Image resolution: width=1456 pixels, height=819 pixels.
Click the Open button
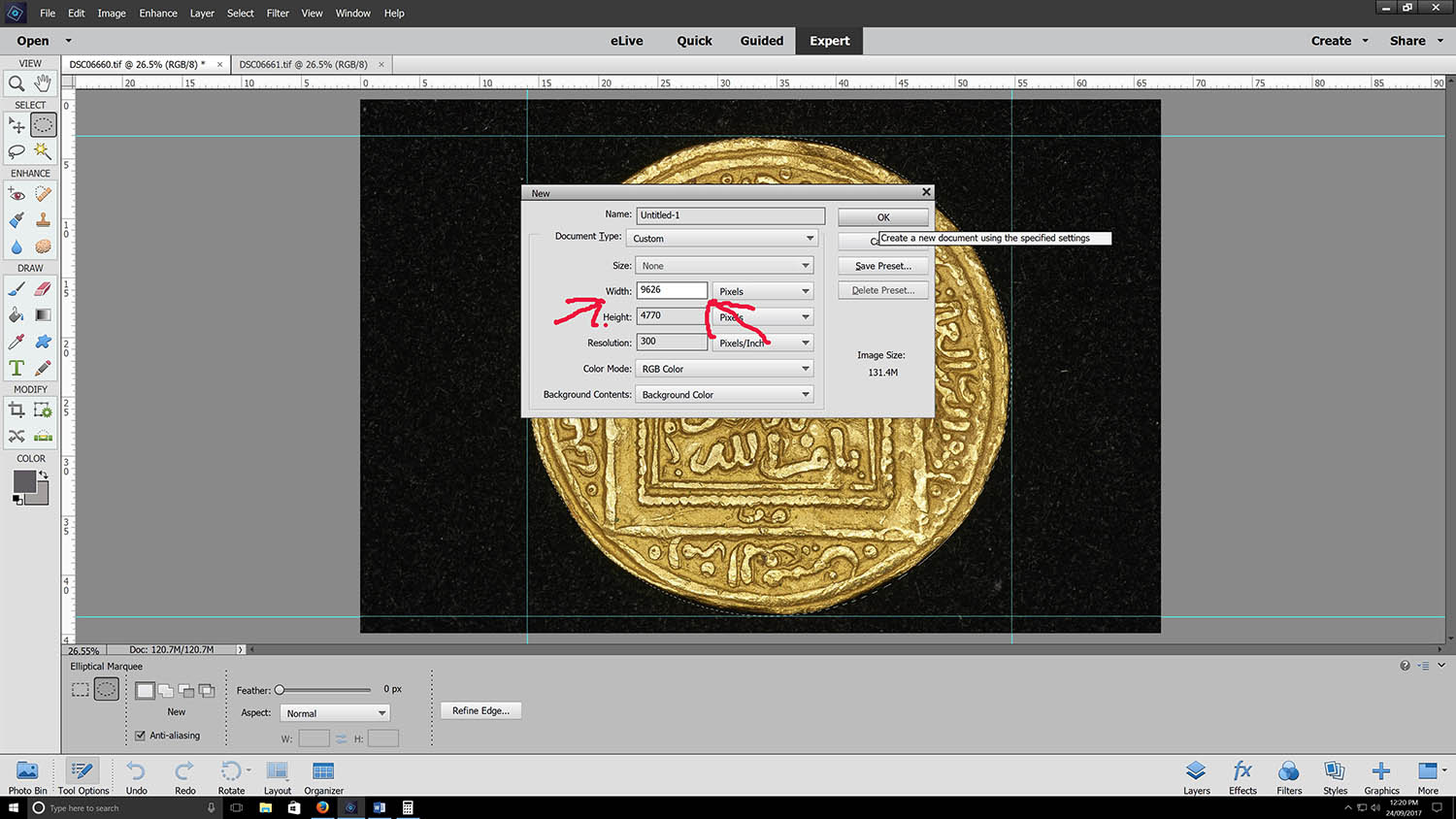(x=33, y=41)
